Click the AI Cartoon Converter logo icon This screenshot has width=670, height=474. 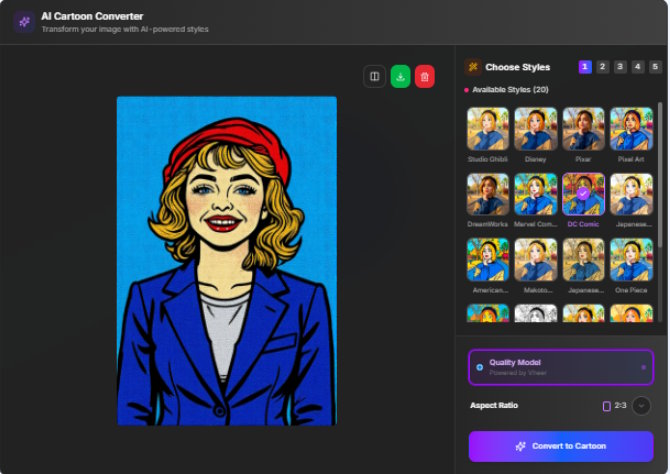click(x=24, y=22)
